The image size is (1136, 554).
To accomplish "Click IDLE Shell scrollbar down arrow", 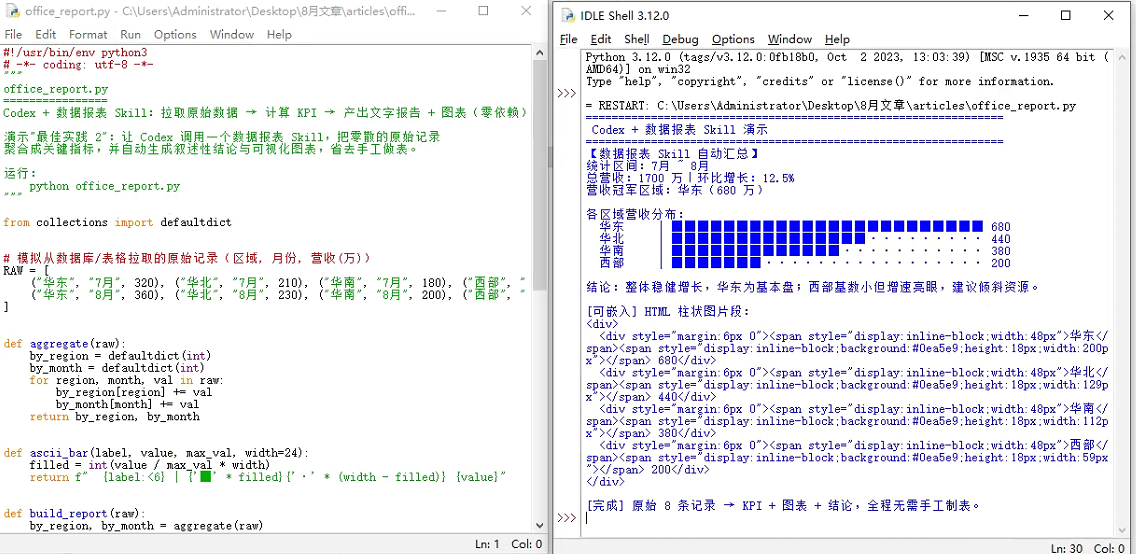I will pos(1124,531).
